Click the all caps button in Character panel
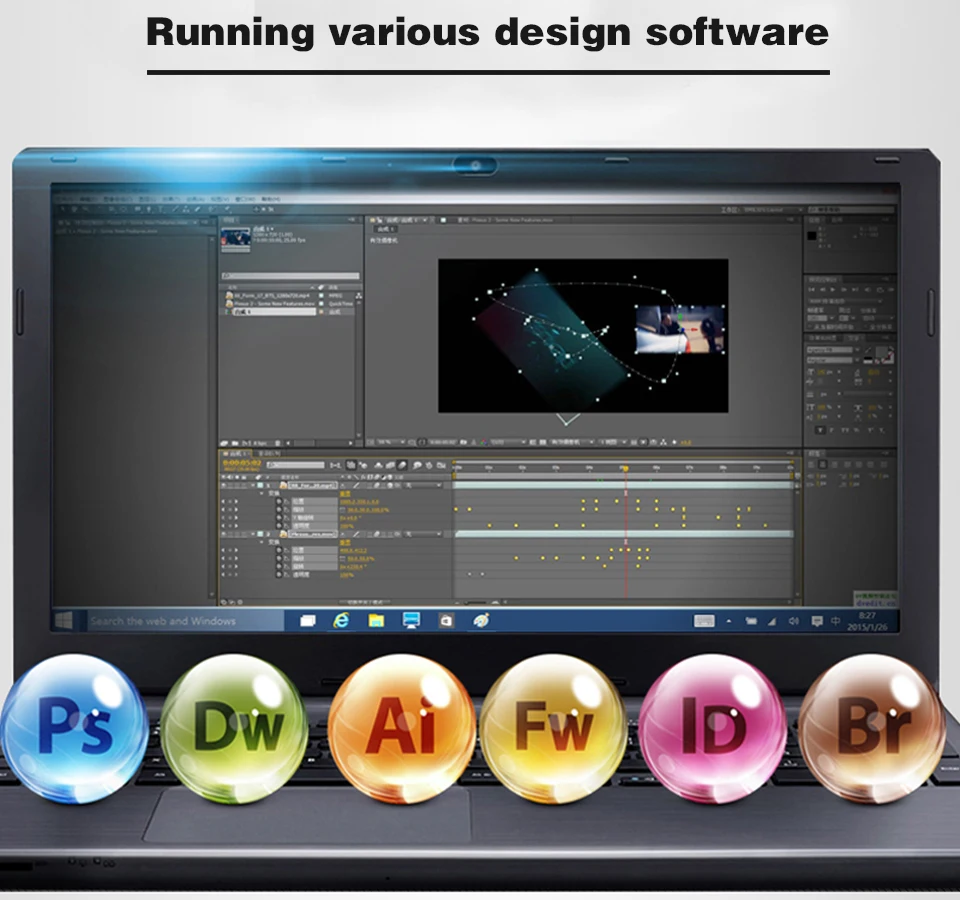The image size is (960, 900). click(x=845, y=430)
